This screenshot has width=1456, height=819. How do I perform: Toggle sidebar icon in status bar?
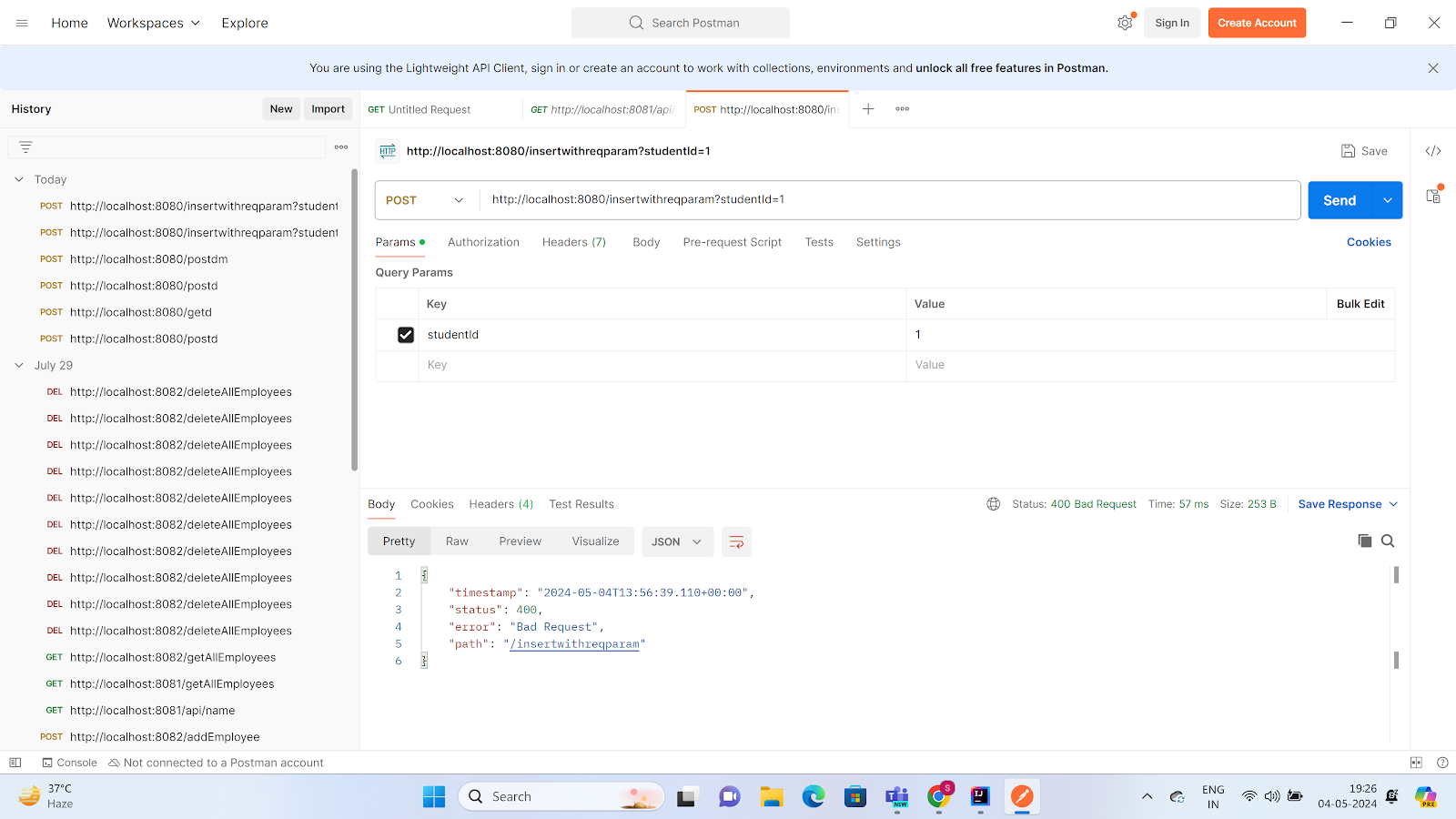(15, 763)
